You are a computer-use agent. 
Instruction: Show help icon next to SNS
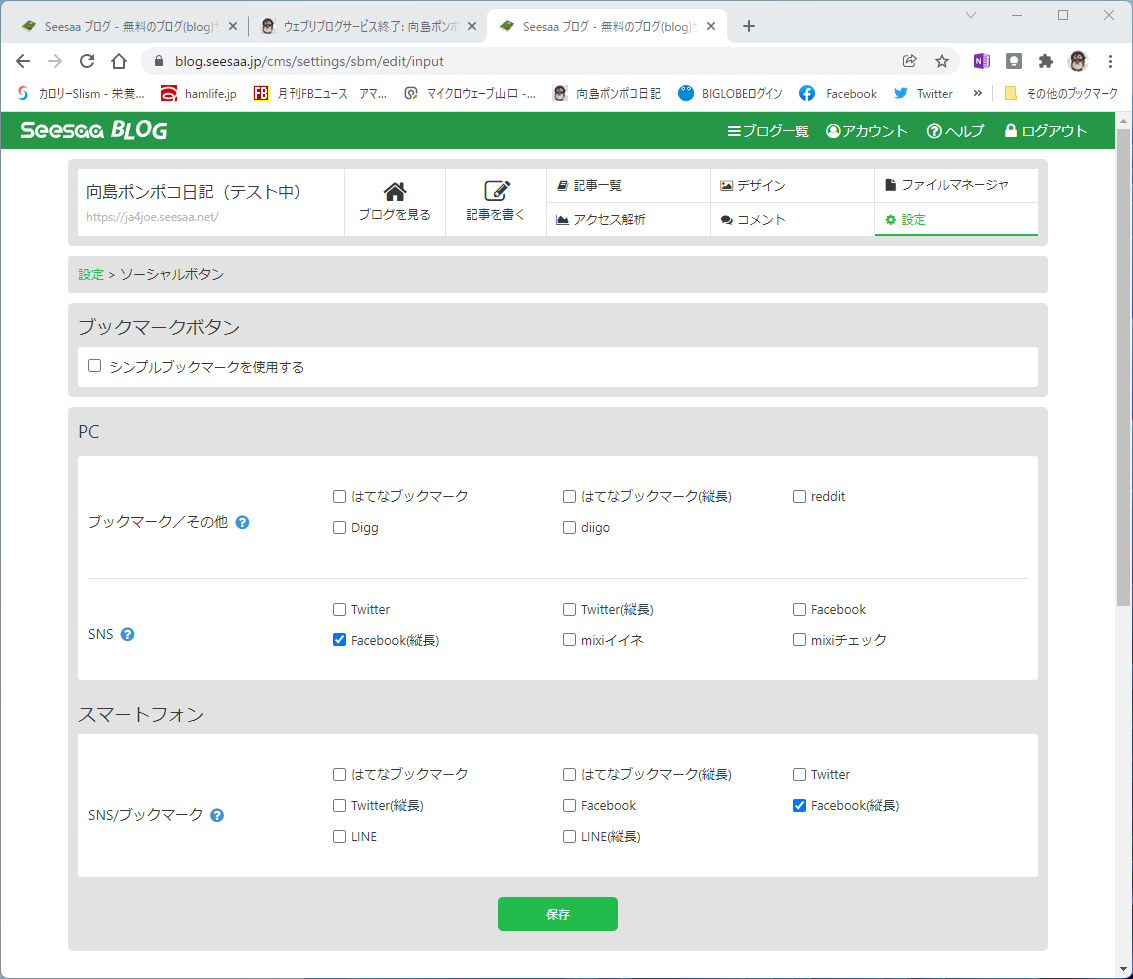click(127, 634)
